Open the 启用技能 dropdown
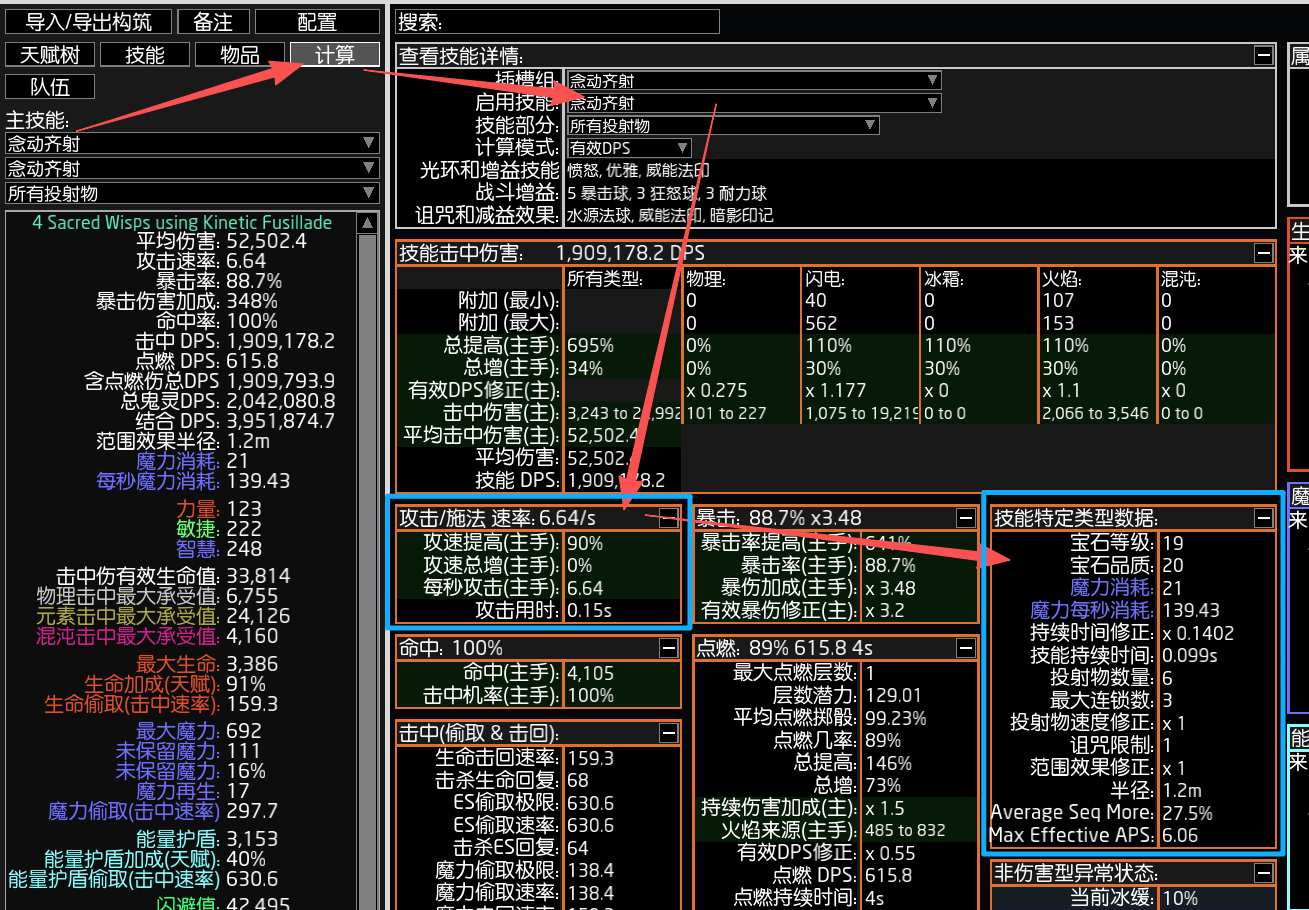 tap(754, 103)
